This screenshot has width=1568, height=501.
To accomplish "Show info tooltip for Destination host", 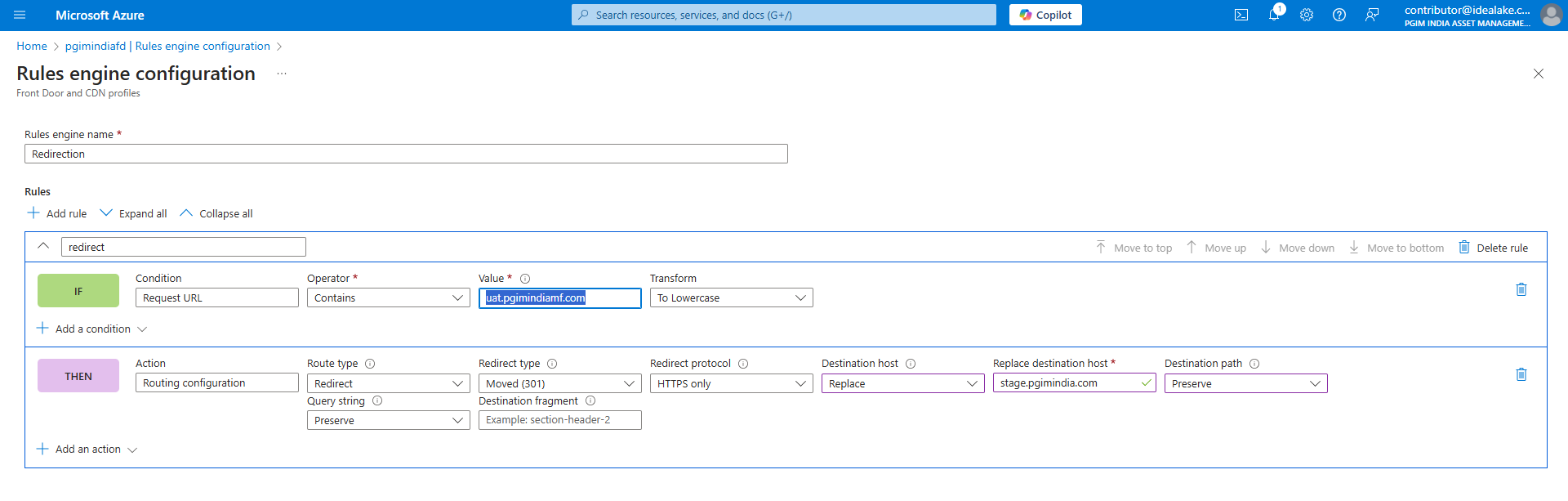I will [911, 364].
